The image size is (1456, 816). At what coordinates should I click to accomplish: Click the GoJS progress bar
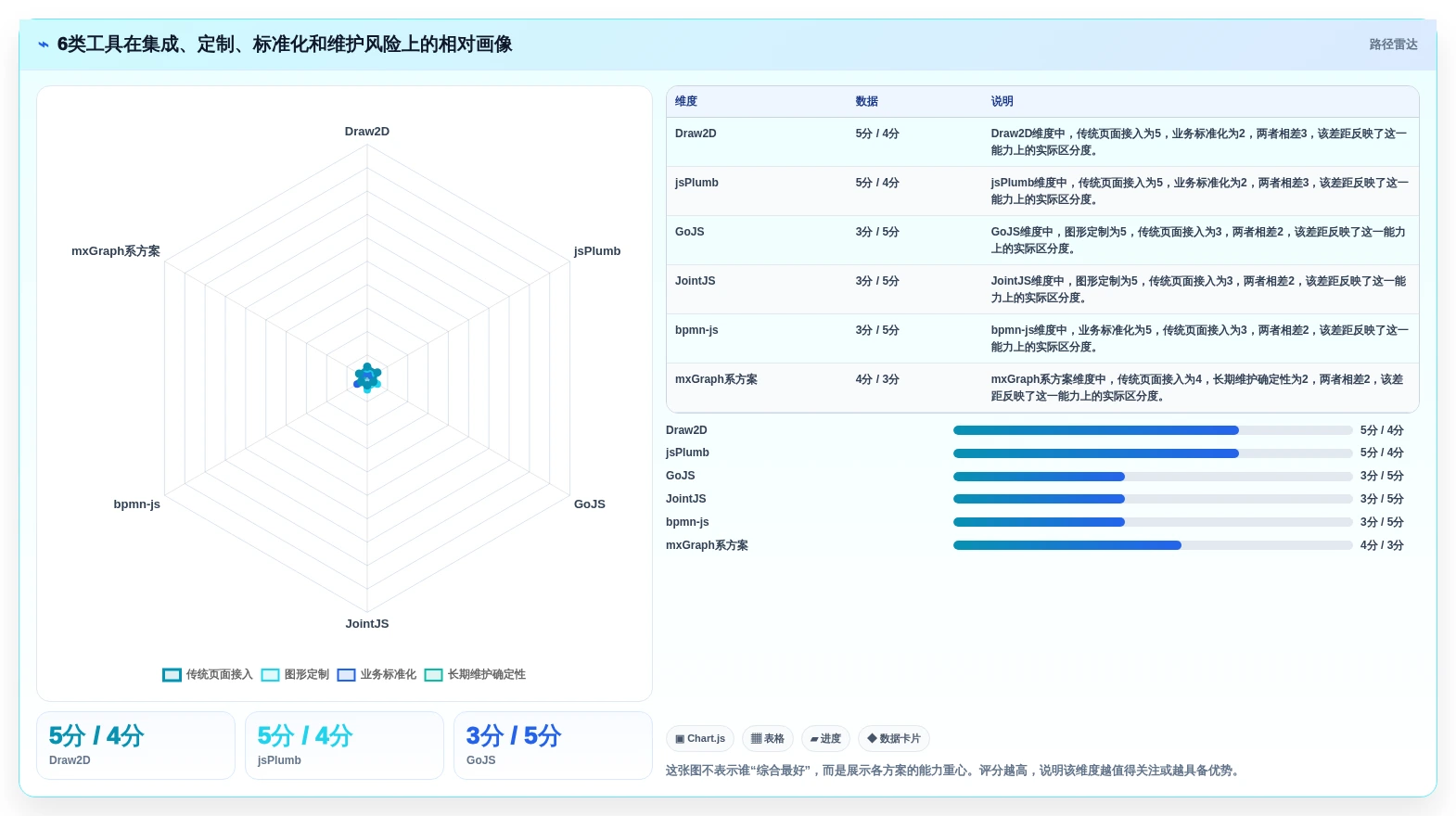(1153, 477)
